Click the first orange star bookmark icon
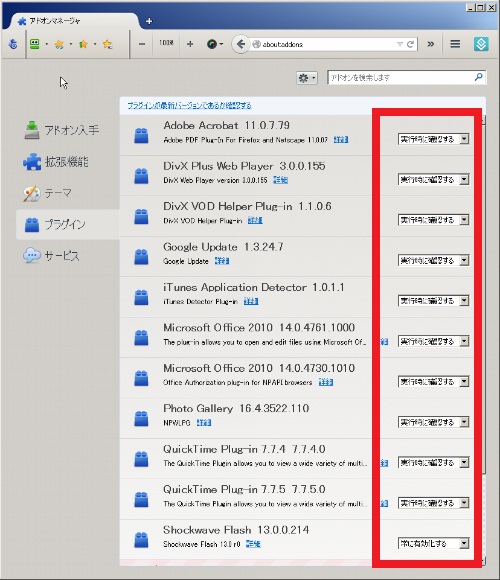The image size is (500, 580). click(x=59, y=45)
